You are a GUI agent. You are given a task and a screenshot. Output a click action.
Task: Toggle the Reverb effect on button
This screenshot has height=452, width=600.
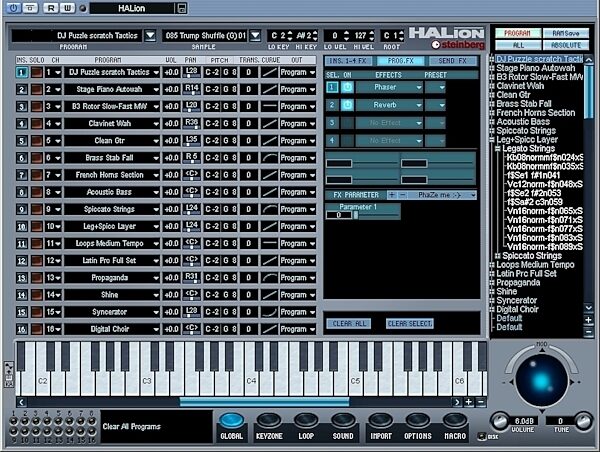click(x=347, y=105)
